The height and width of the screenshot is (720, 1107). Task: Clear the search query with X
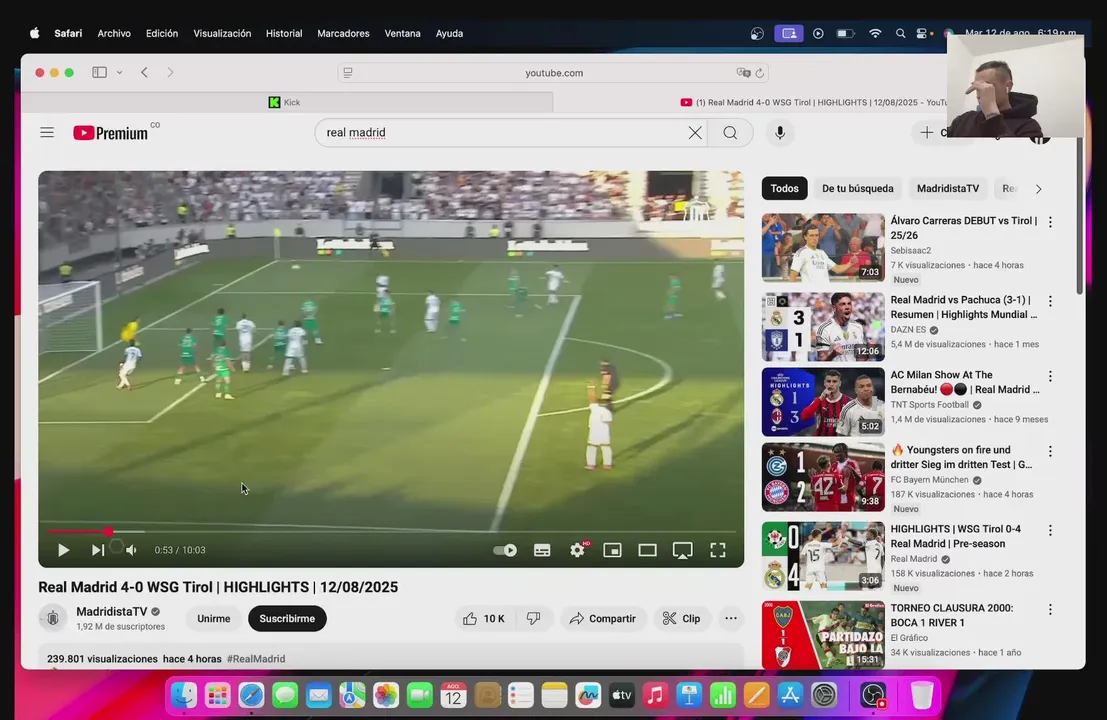[695, 133]
